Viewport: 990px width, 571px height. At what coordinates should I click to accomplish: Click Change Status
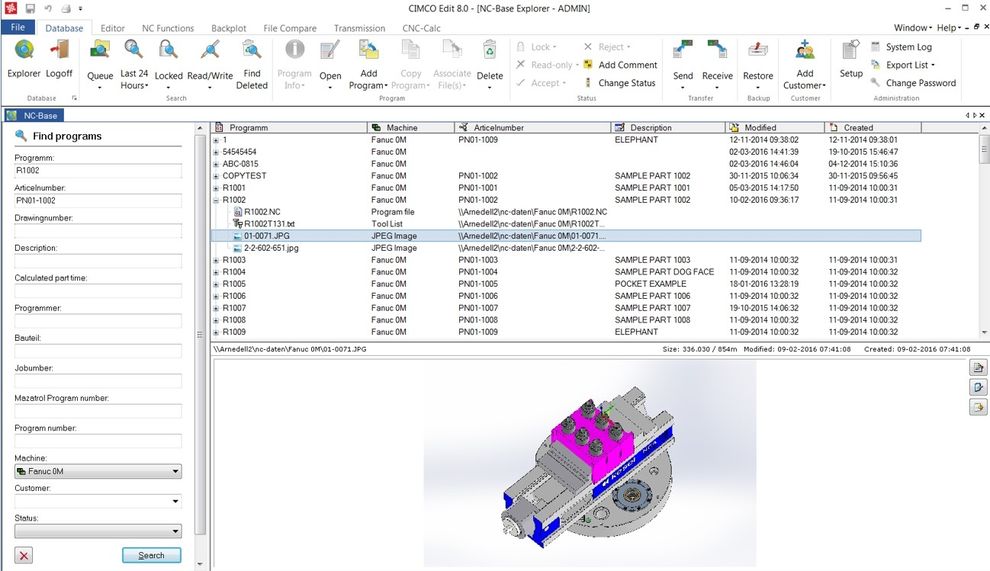[x=619, y=83]
